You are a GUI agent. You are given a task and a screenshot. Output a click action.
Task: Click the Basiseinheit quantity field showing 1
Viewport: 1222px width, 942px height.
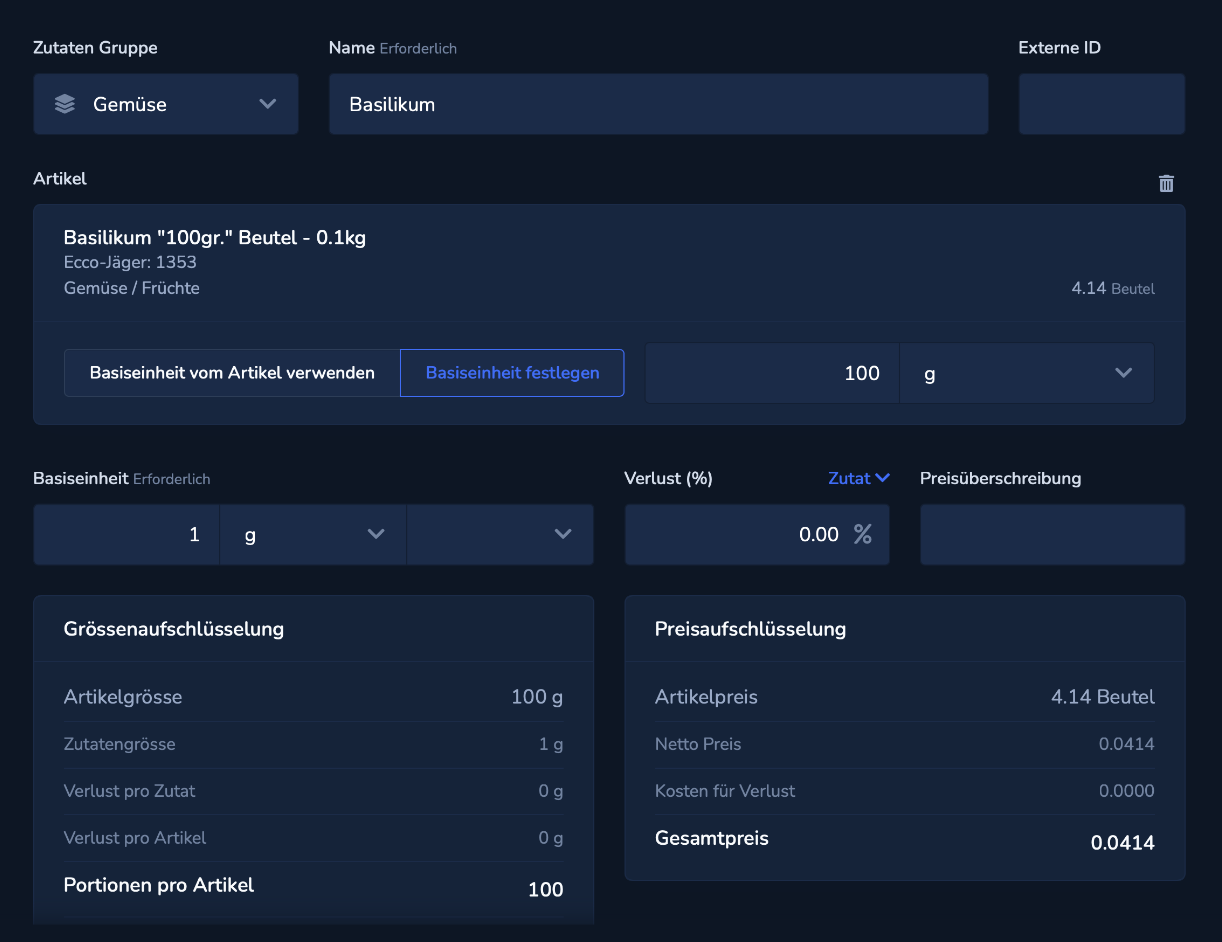click(127, 534)
